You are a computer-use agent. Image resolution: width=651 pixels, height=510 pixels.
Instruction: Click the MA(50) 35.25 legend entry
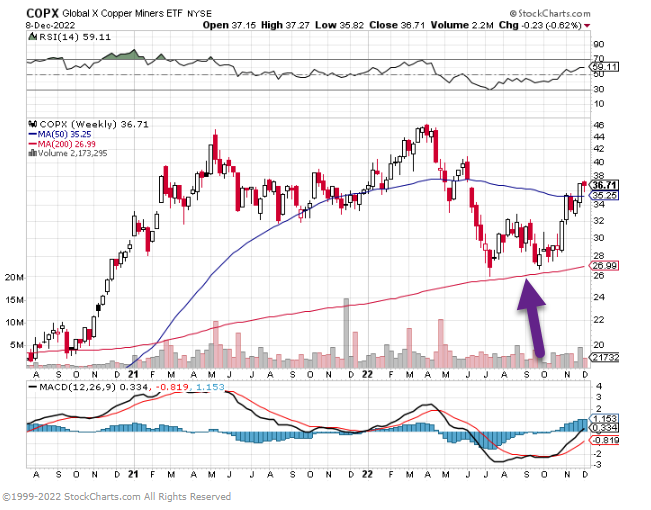coord(64,134)
